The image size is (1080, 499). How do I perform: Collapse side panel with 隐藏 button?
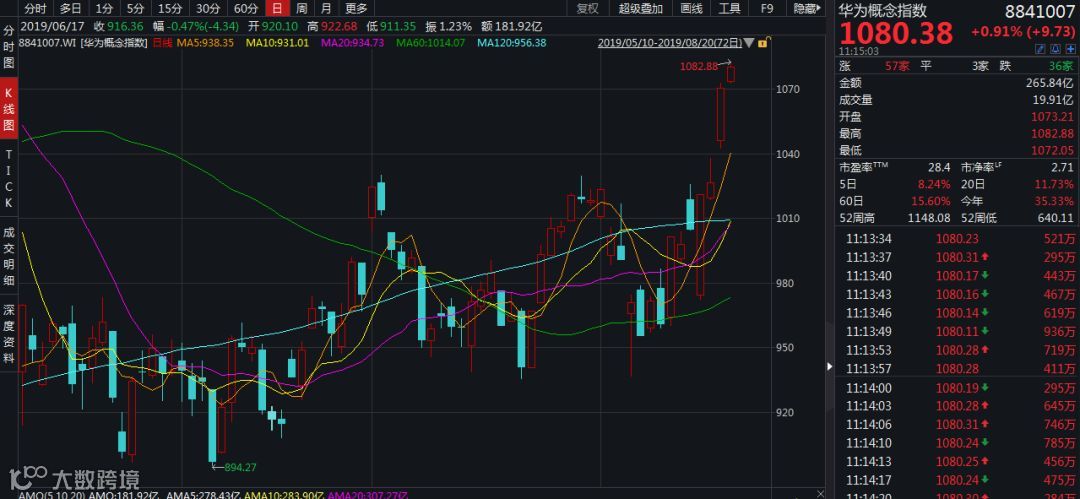(807, 9)
